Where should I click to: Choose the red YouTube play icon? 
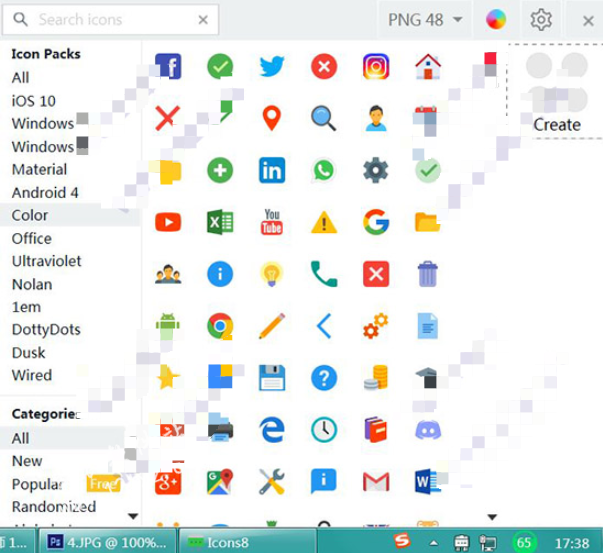tap(168, 222)
